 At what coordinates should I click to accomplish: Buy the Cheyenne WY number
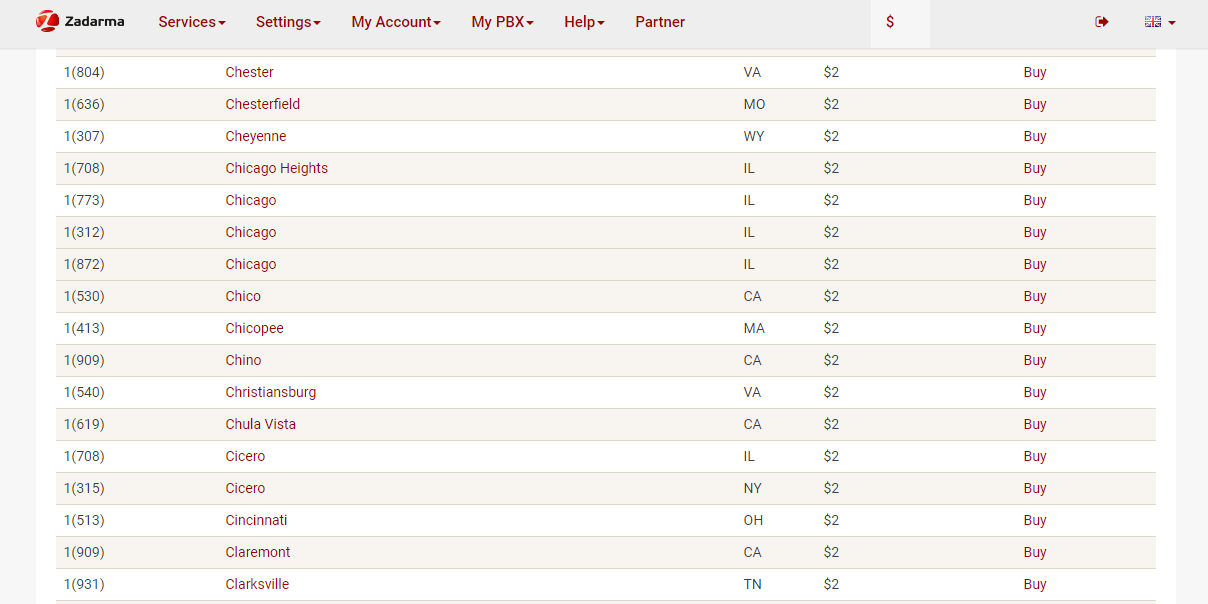pos(1035,136)
